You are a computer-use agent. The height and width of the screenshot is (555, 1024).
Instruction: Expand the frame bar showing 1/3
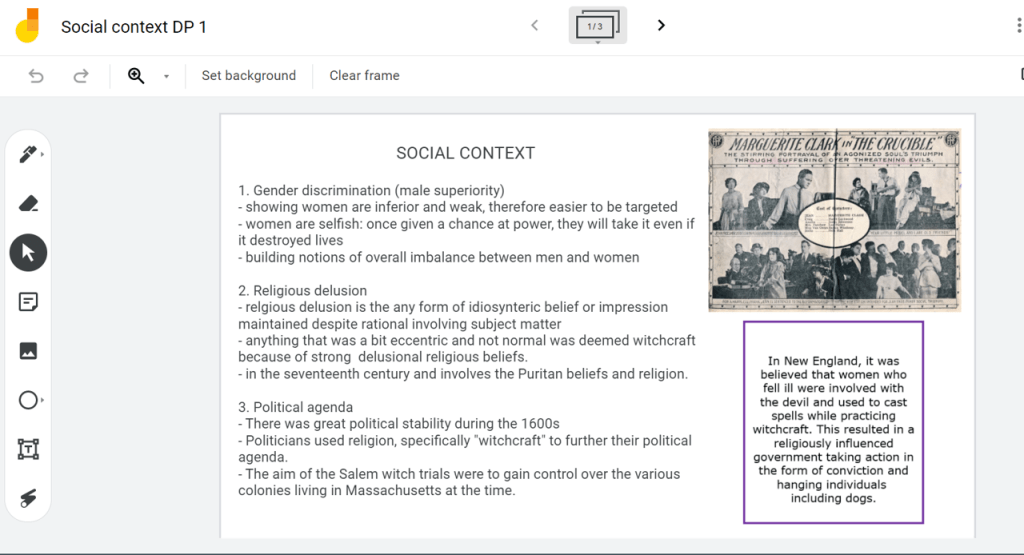click(597, 26)
